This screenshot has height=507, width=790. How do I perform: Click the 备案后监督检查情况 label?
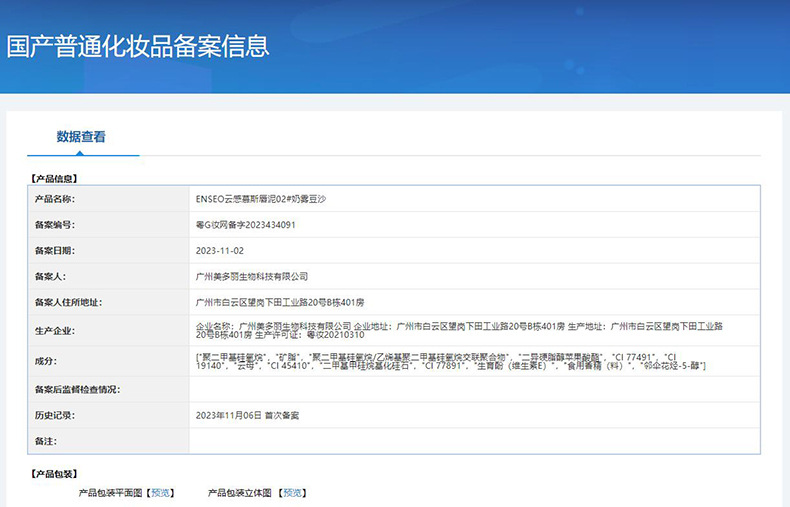[x=77, y=390]
